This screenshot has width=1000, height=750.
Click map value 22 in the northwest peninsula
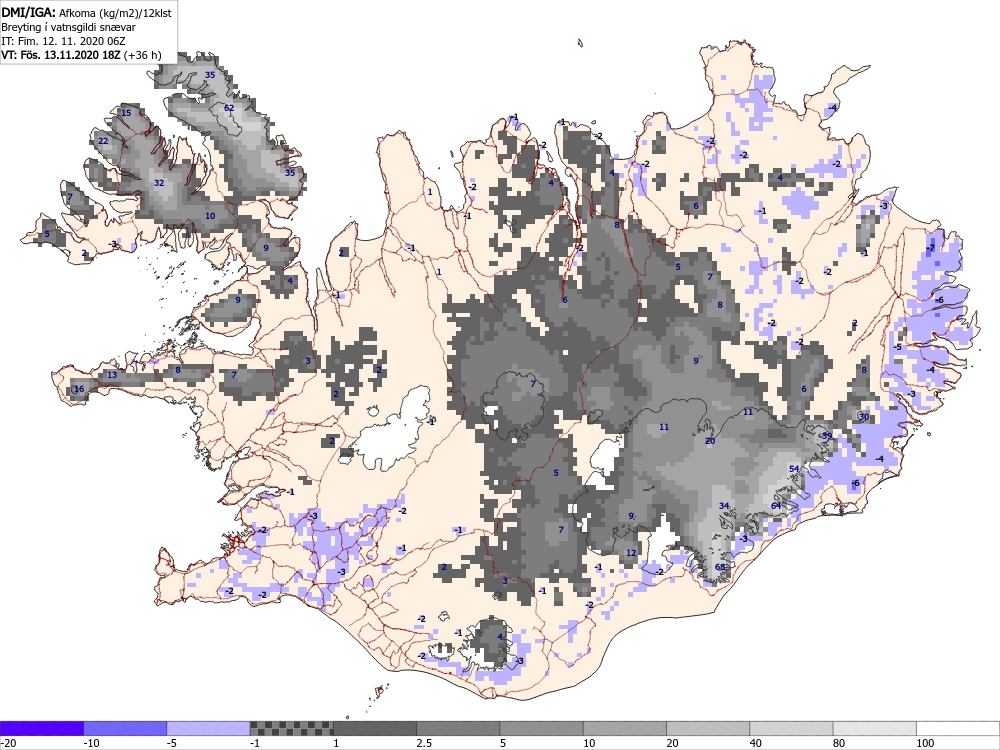pos(103,141)
